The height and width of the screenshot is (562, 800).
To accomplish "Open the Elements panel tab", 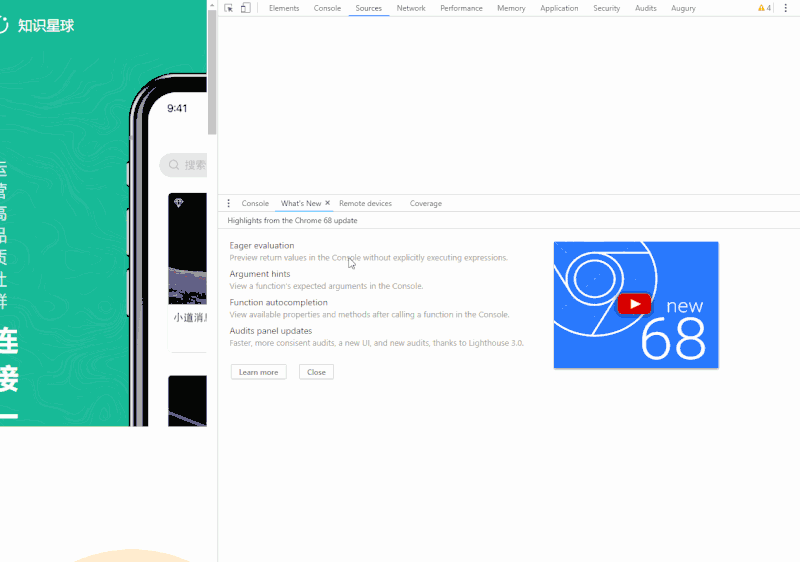I will [284, 8].
